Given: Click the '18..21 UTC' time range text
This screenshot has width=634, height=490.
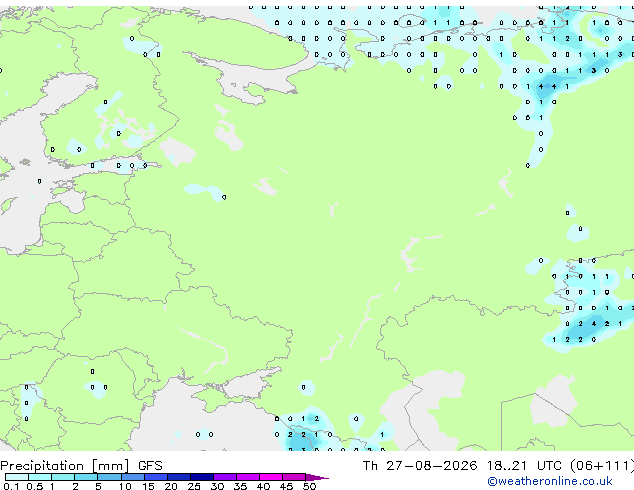Looking at the screenshot, I should (524, 466).
